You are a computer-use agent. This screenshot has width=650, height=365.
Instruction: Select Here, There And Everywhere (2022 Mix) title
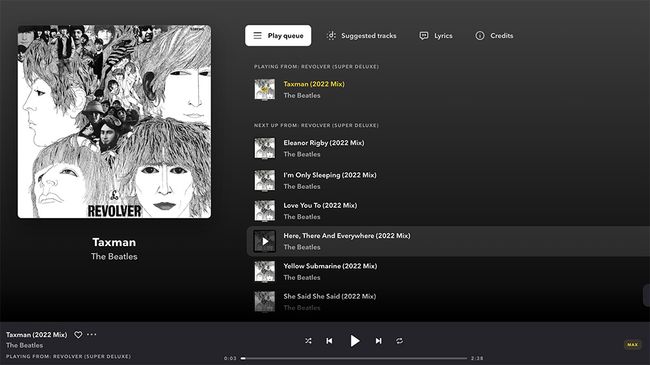(x=347, y=236)
